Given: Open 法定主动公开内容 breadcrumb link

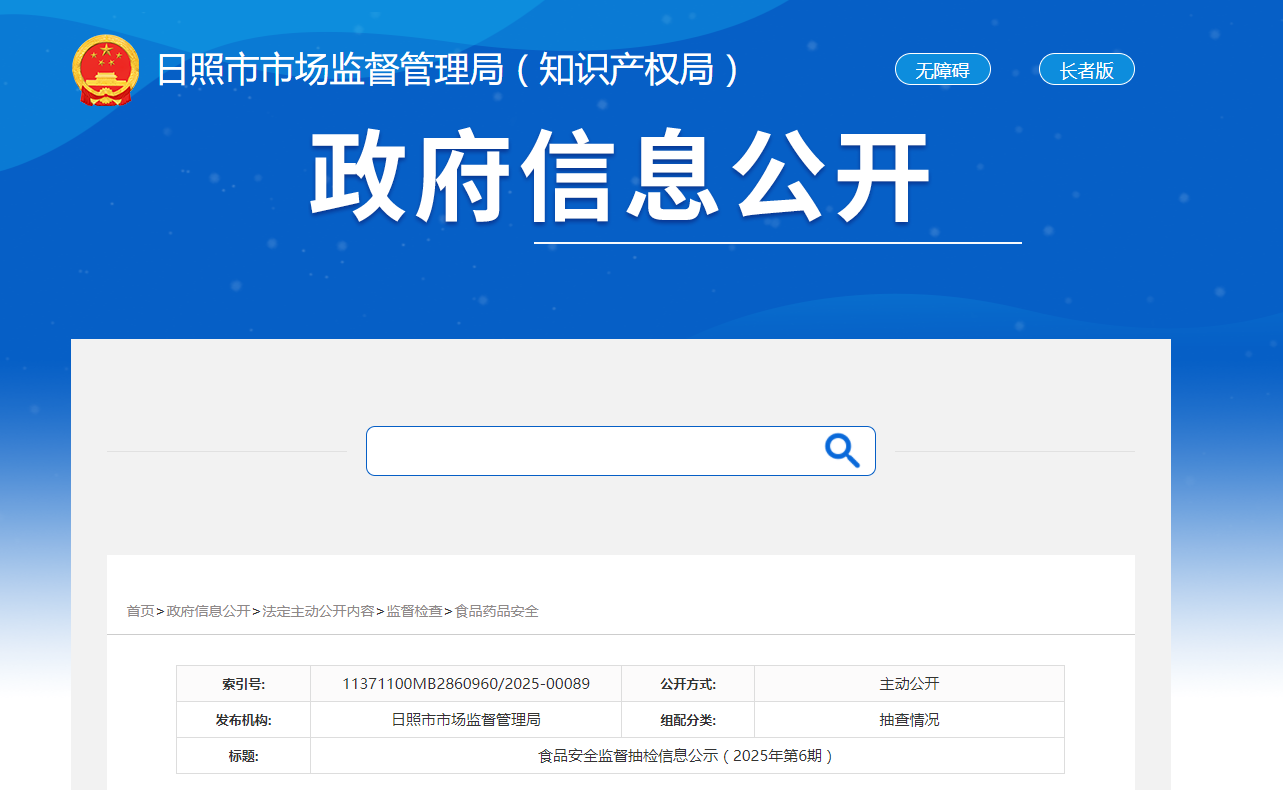Looking at the screenshot, I should [318, 611].
